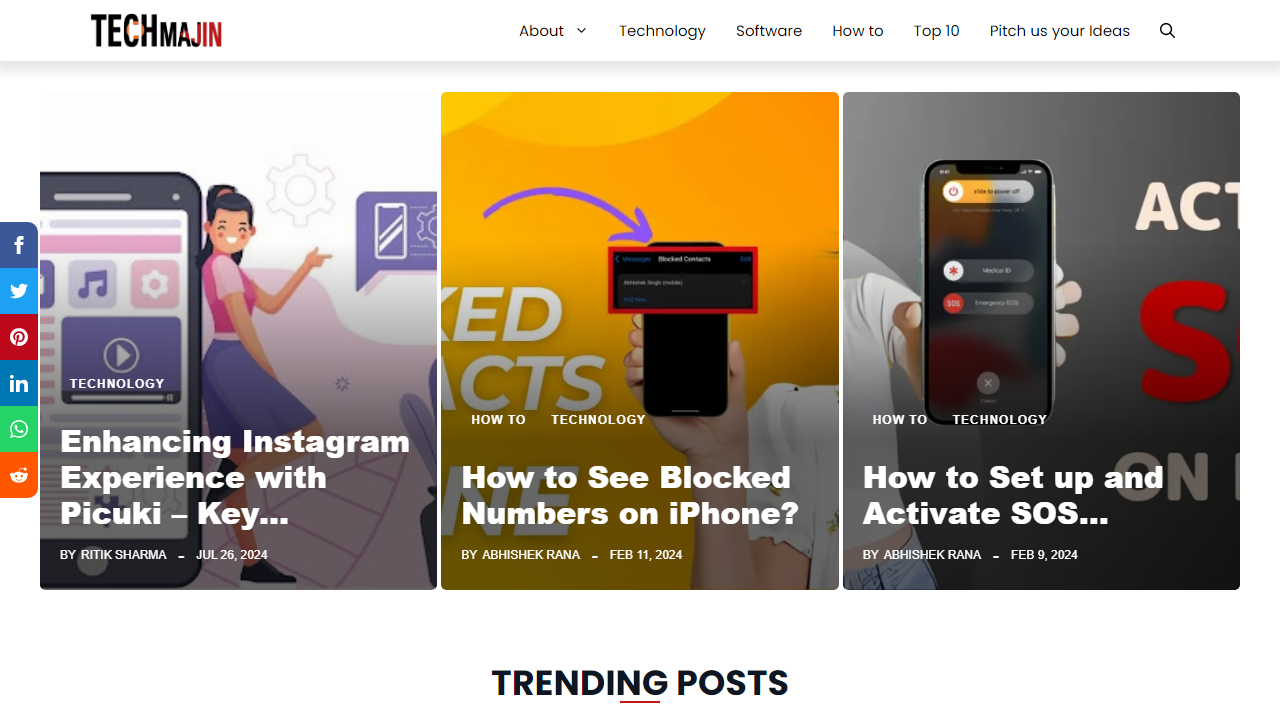Screen dimensions: 1280x720
Task: Open the Top 10 page
Action: coord(936,31)
